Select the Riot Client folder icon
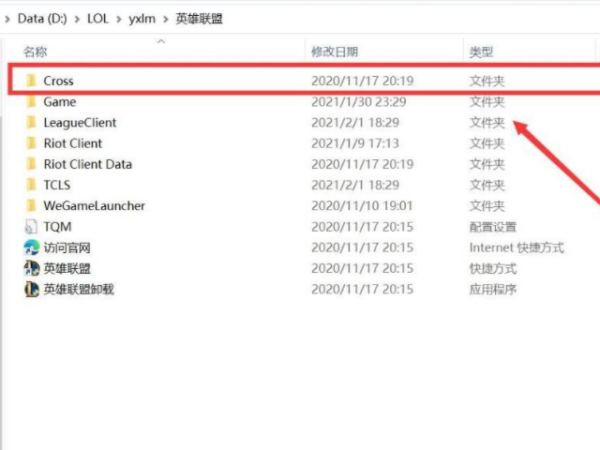The image size is (600, 450). tap(31, 143)
